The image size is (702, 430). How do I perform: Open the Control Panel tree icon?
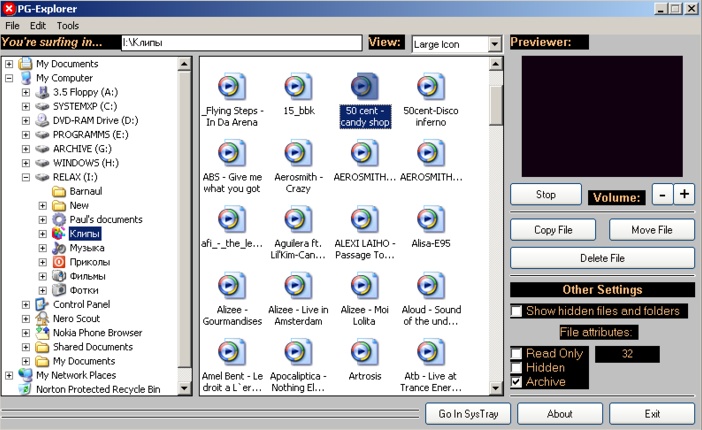click(43, 304)
